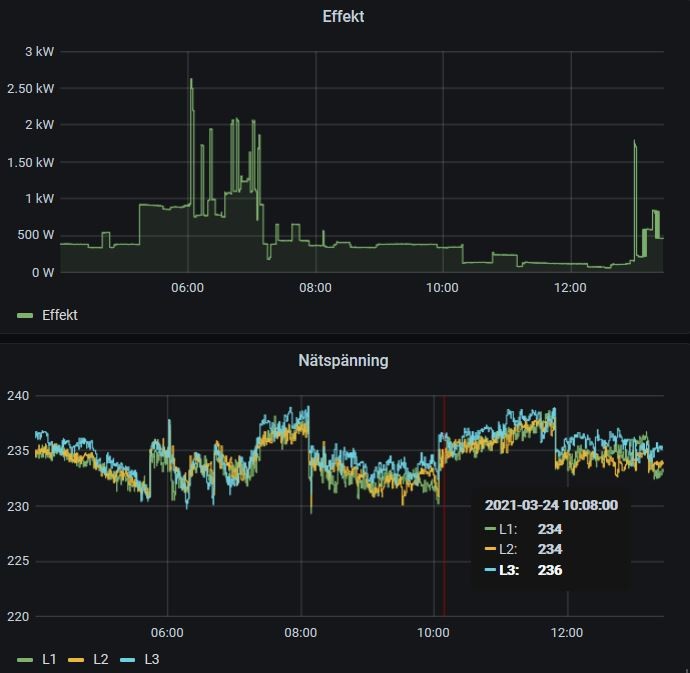Click the L1 value row in the tooltip
Screen dimensions: 690x673
click(525, 528)
